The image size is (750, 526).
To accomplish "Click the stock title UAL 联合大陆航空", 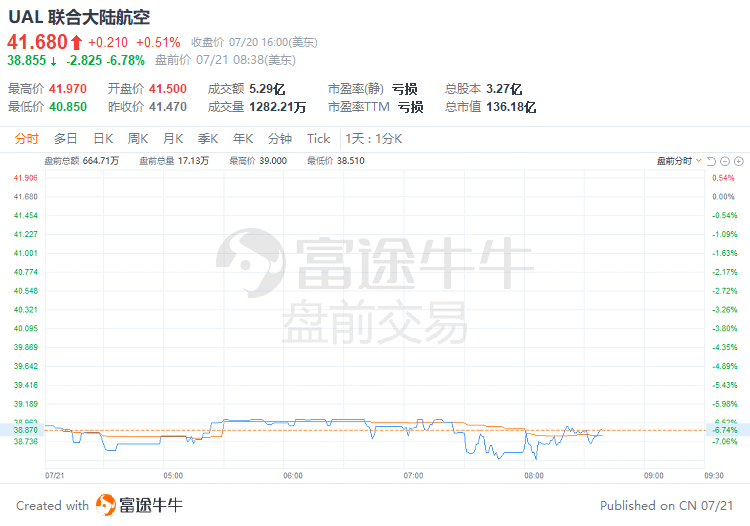I will [x=79, y=17].
